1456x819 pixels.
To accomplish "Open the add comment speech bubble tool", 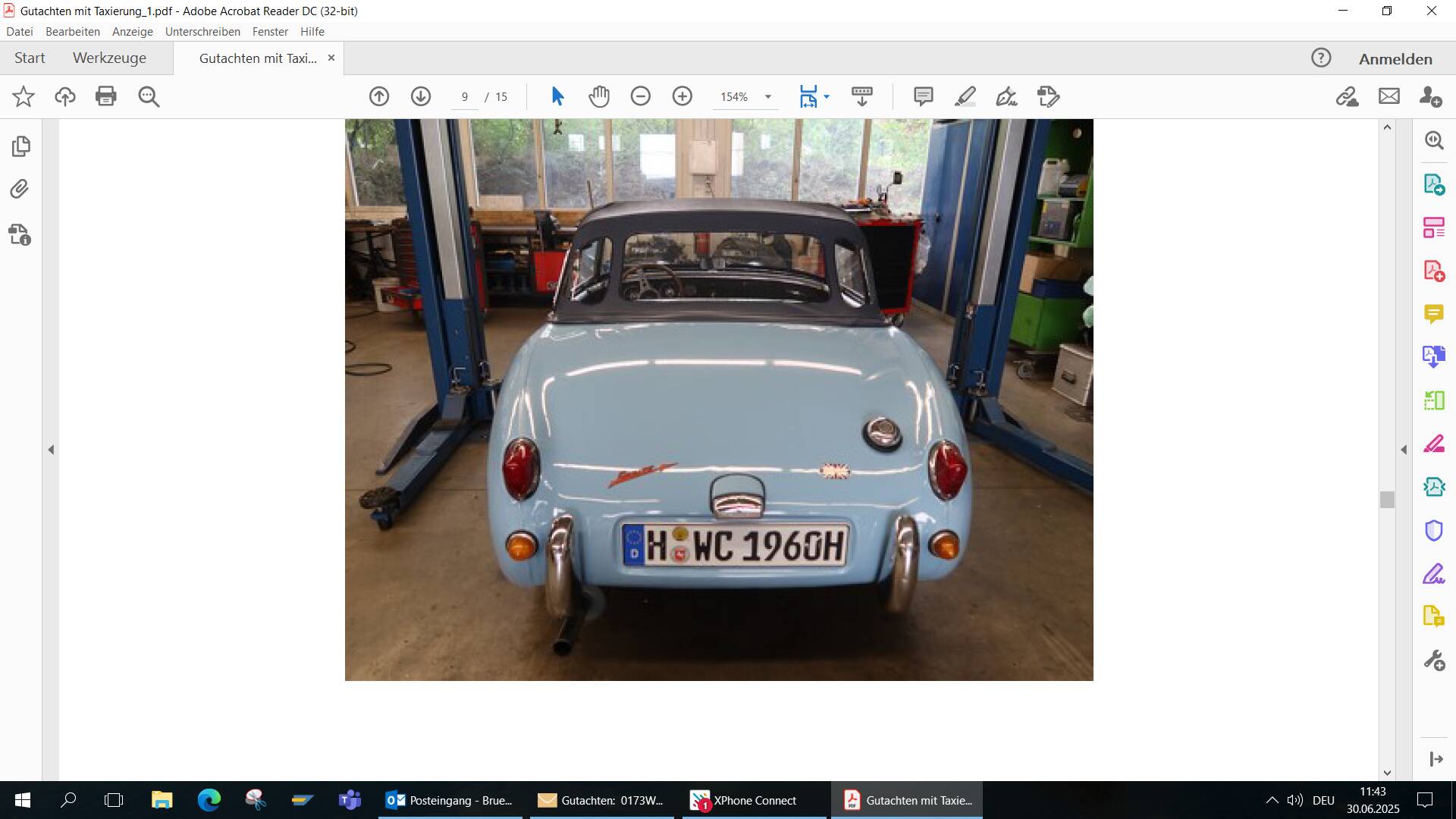I will (923, 96).
